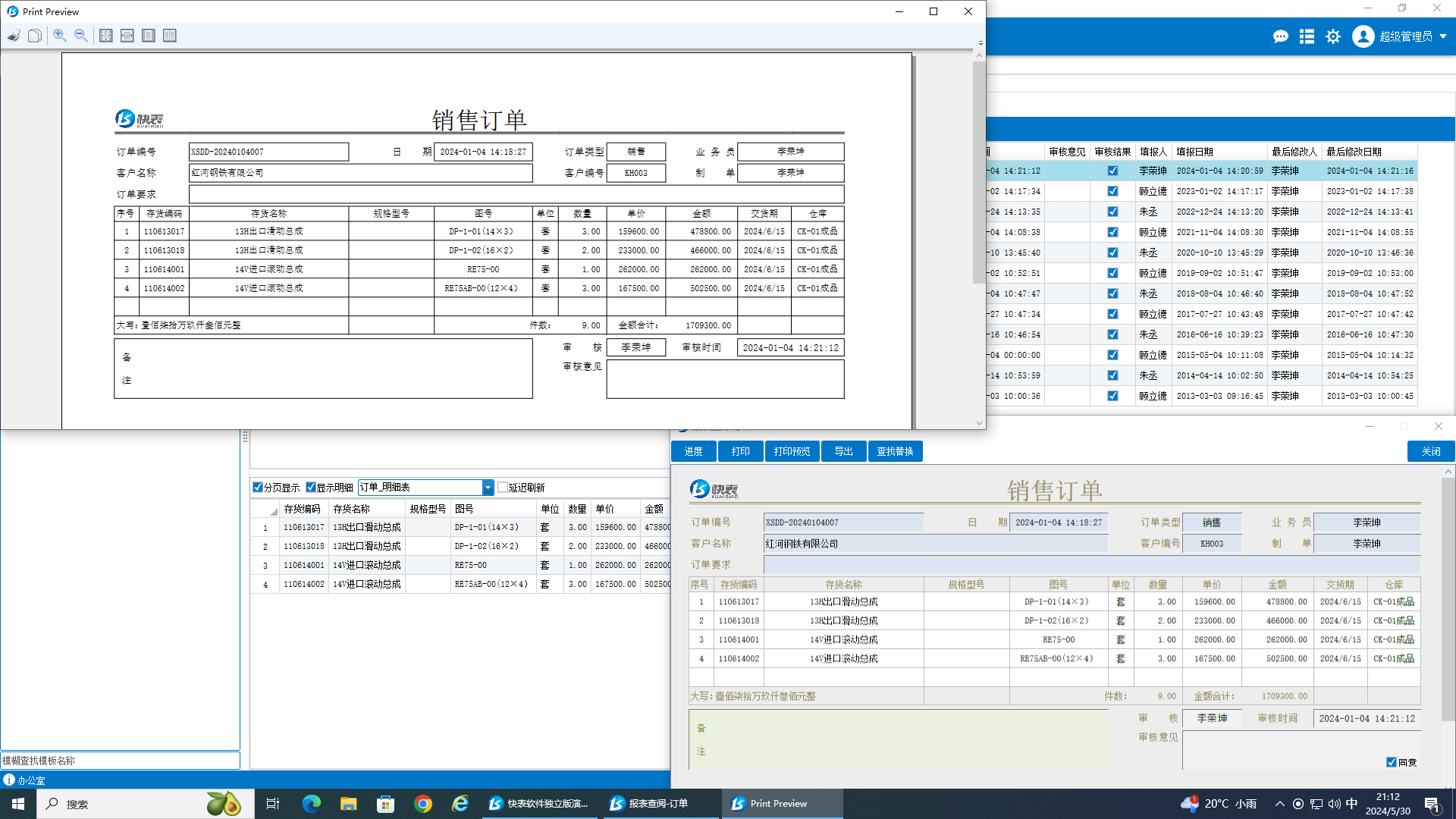Show hidden system tray icons

[x=1280, y=804]
